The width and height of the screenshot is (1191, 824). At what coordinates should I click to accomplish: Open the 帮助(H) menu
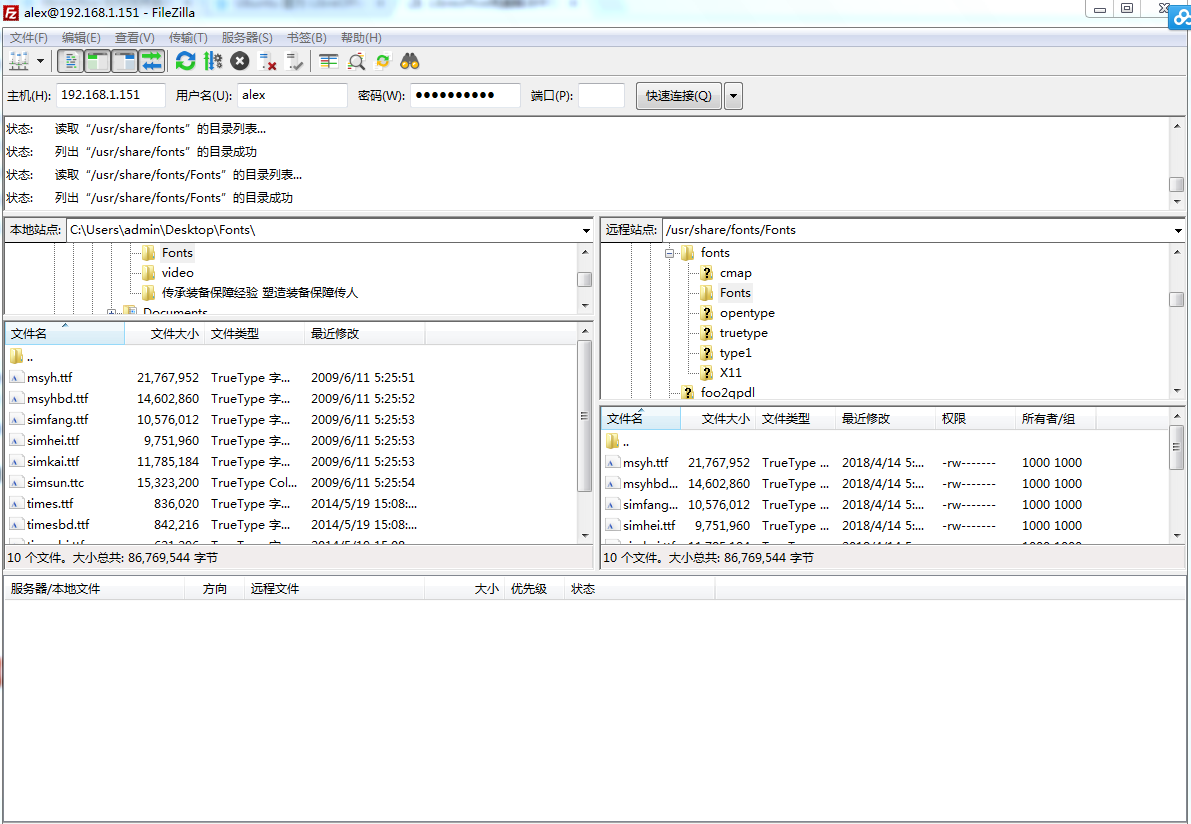[362, 38]
